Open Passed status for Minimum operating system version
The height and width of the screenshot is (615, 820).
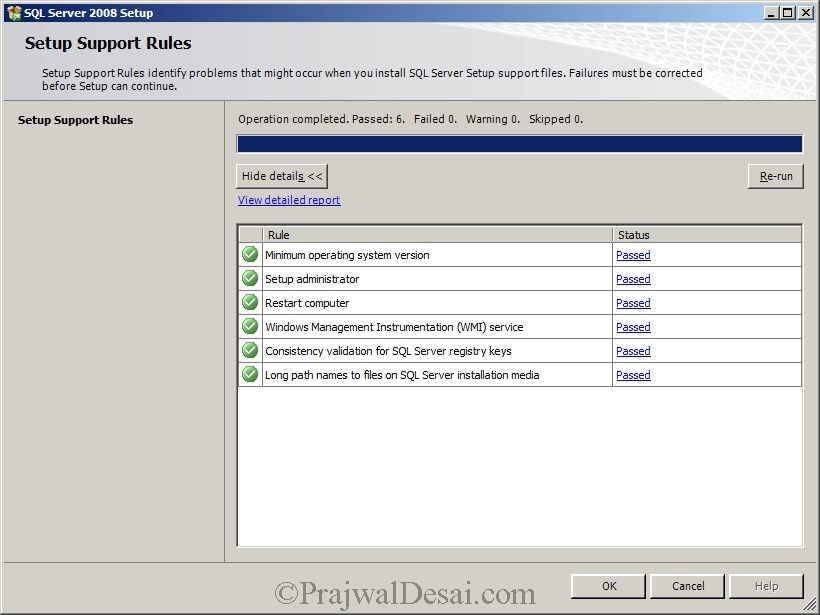[633, 255]
